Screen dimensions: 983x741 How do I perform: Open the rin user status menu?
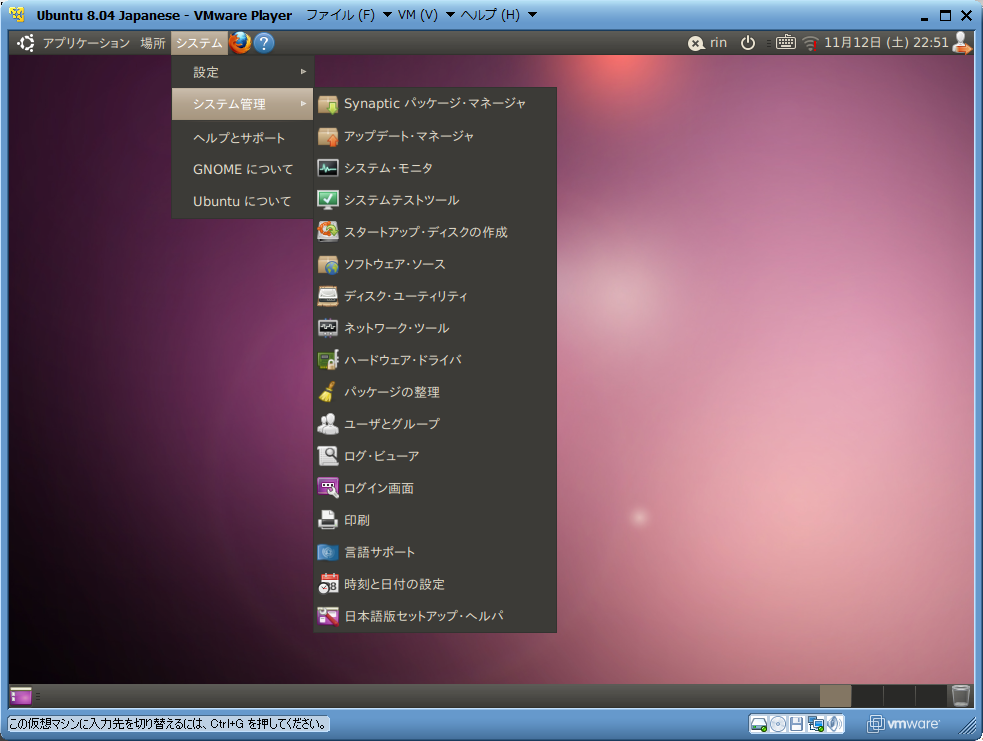(708, 43)
